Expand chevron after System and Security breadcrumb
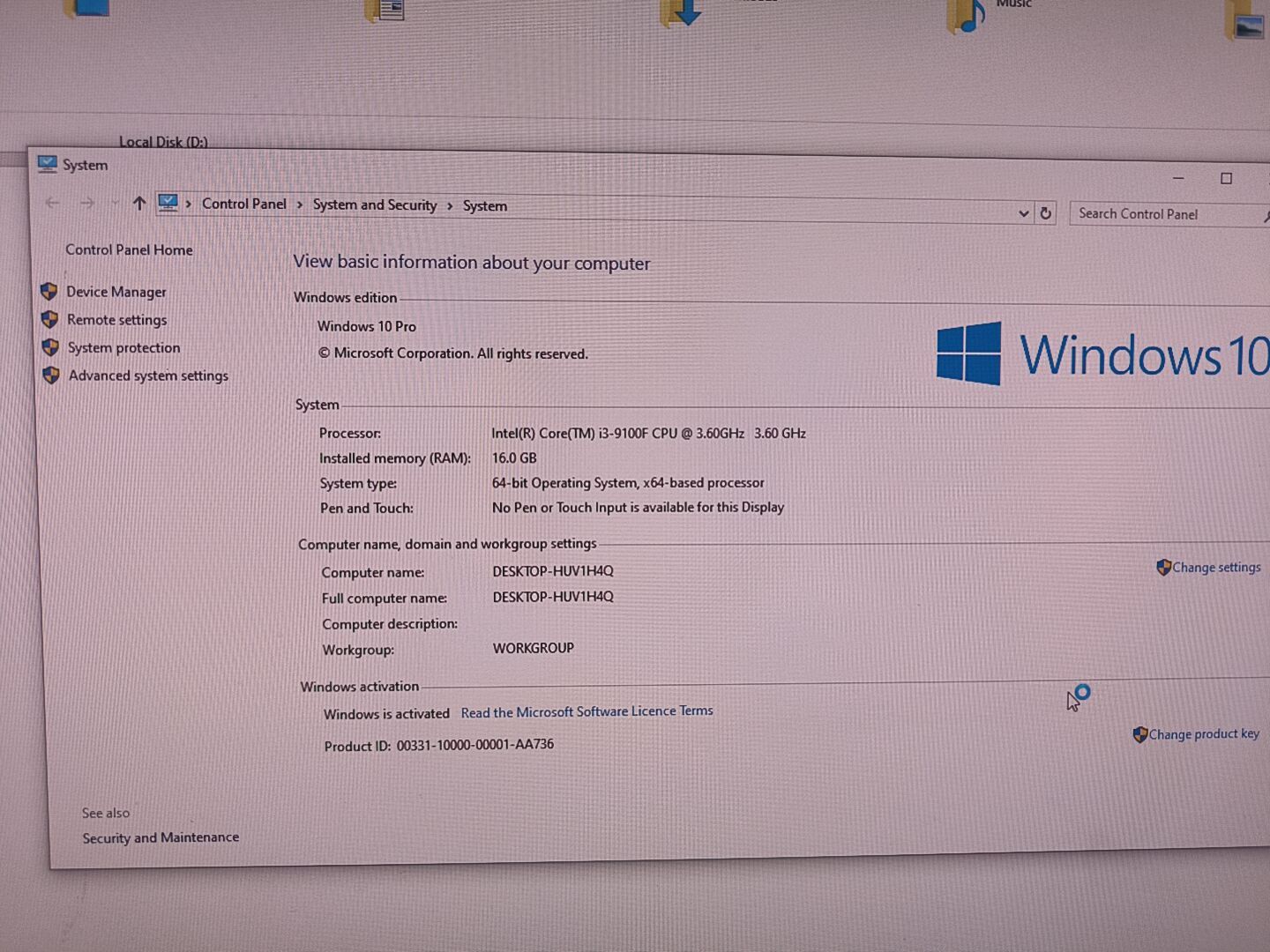Screen dimensions: 1270x952 pos(450,206)
